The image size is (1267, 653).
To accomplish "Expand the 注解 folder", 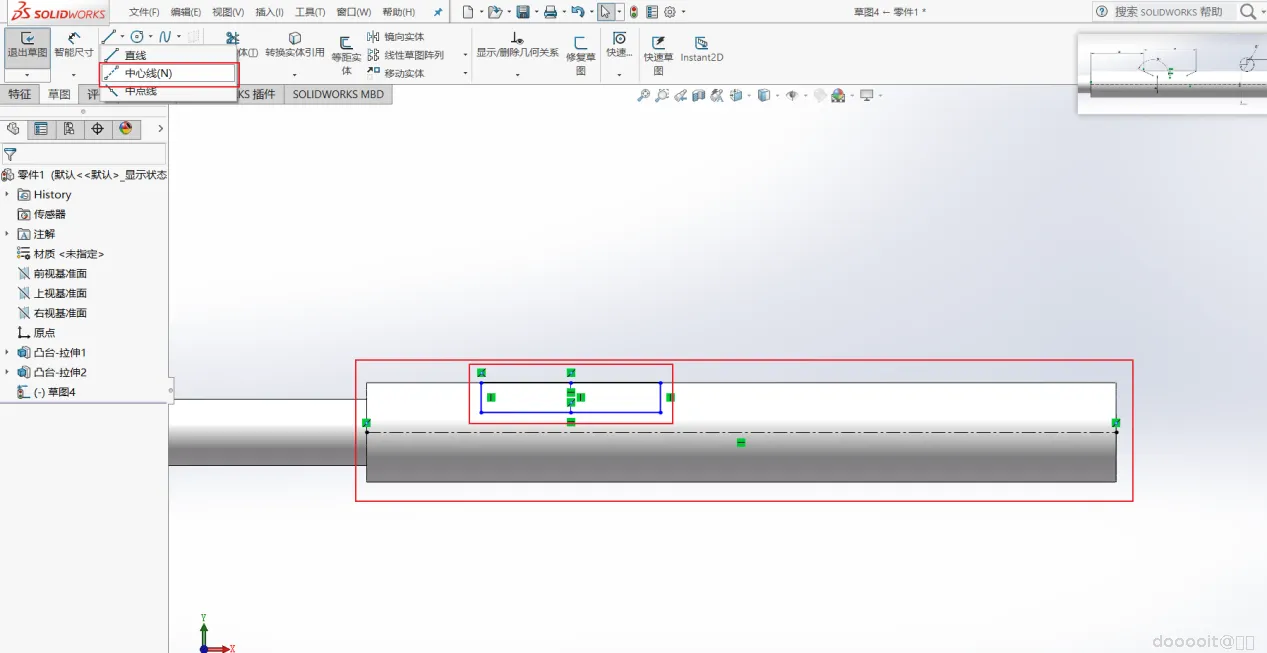I will pyautogui.click(x=7, y=234).
